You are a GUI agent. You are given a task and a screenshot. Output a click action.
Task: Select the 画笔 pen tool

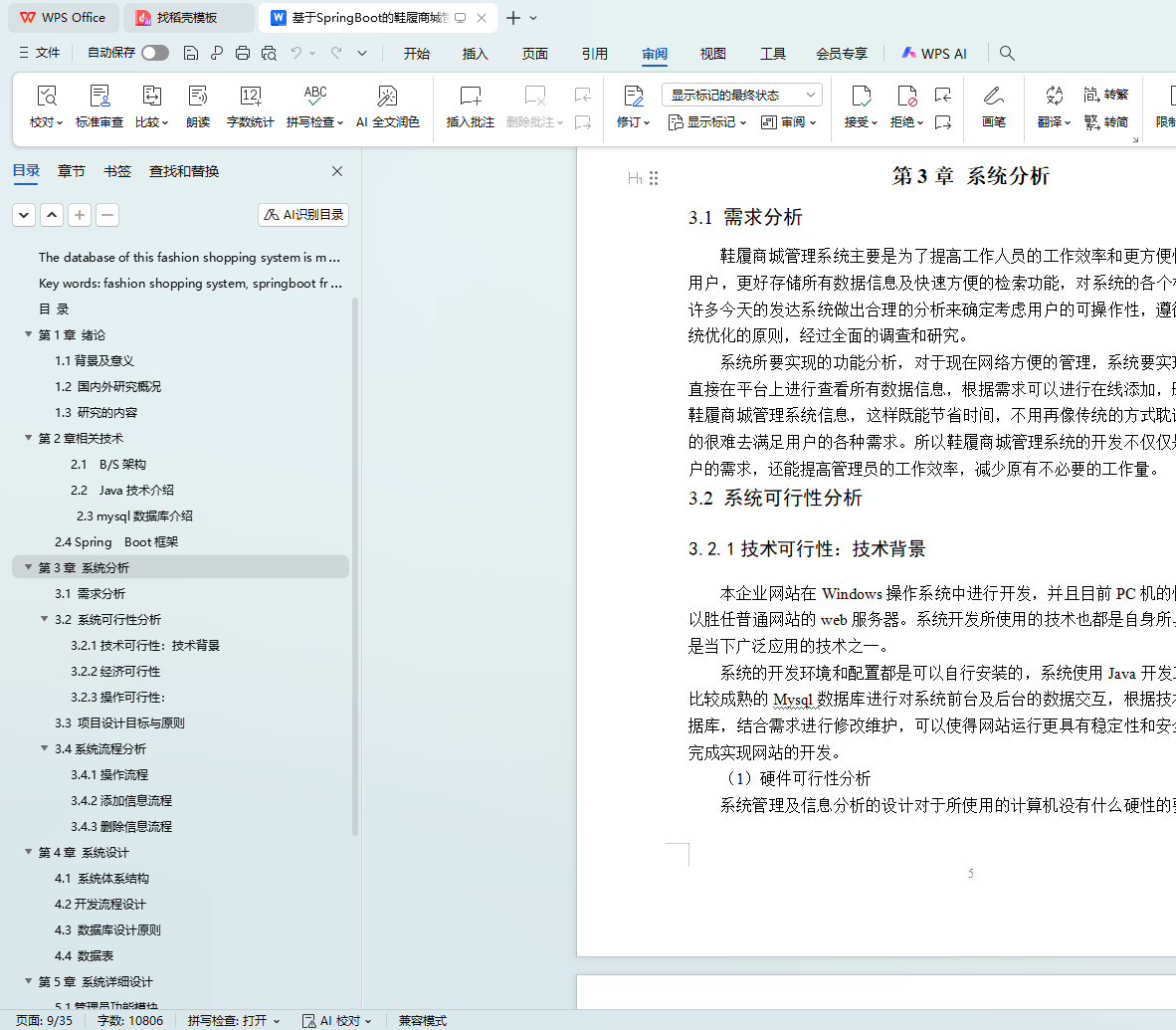point(993,97)
